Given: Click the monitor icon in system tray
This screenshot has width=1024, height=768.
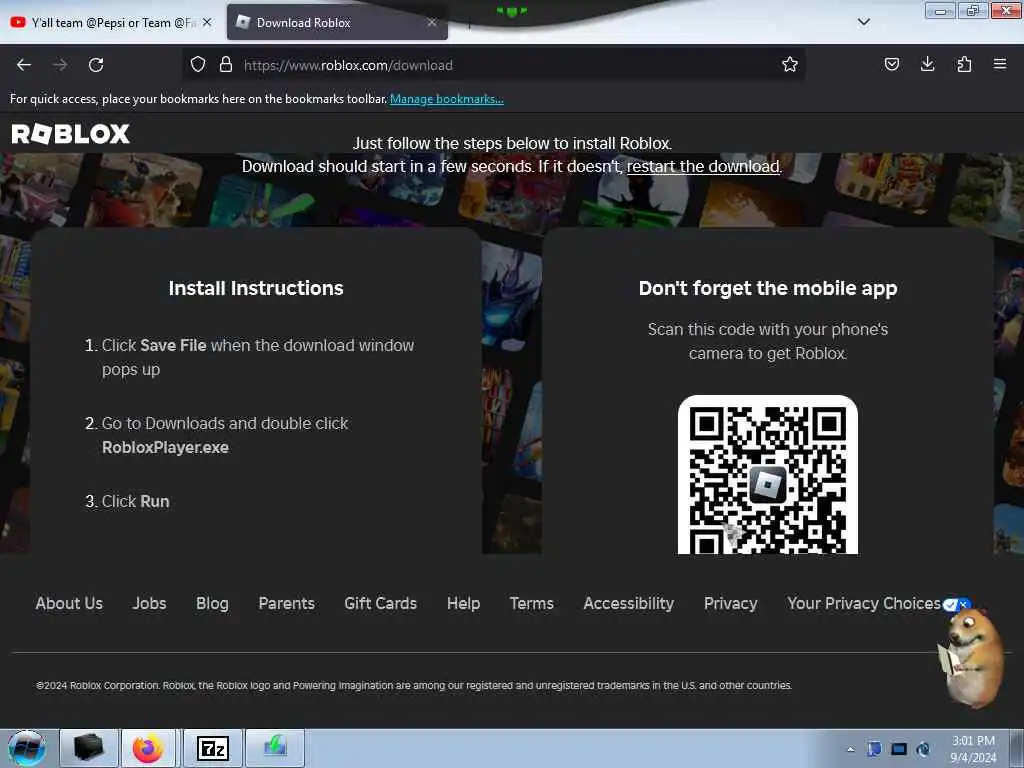Looking at the screenshot, I should click(899, 749).
